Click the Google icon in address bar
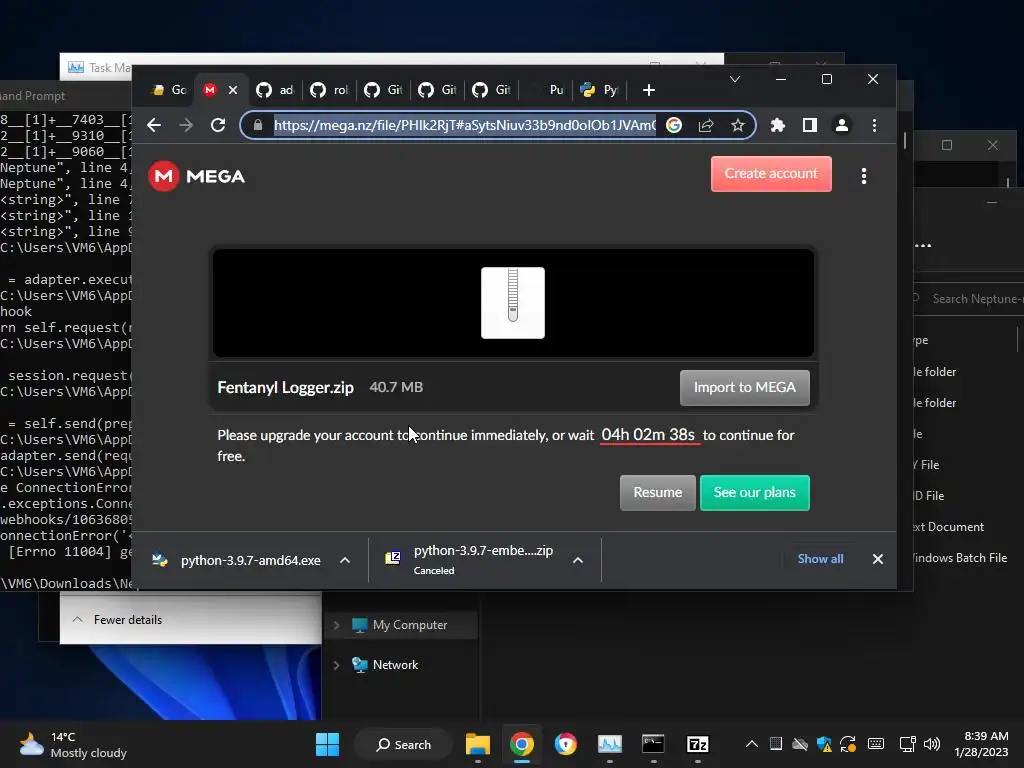The width and height of the screenshot is (1024, 768). tap(674, 125)
